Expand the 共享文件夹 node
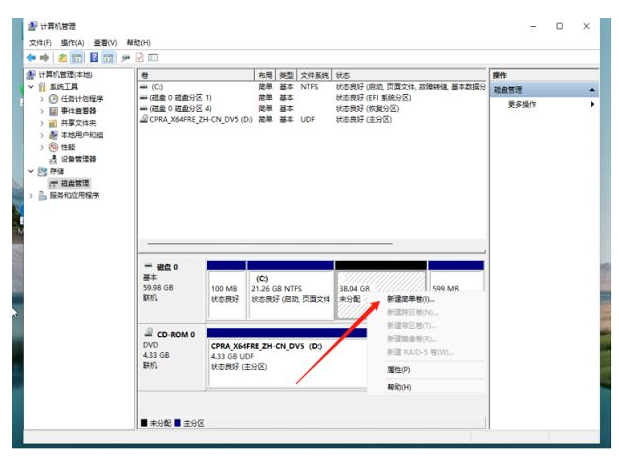Screen dimensions: 619x457 [x=42, y=123]
